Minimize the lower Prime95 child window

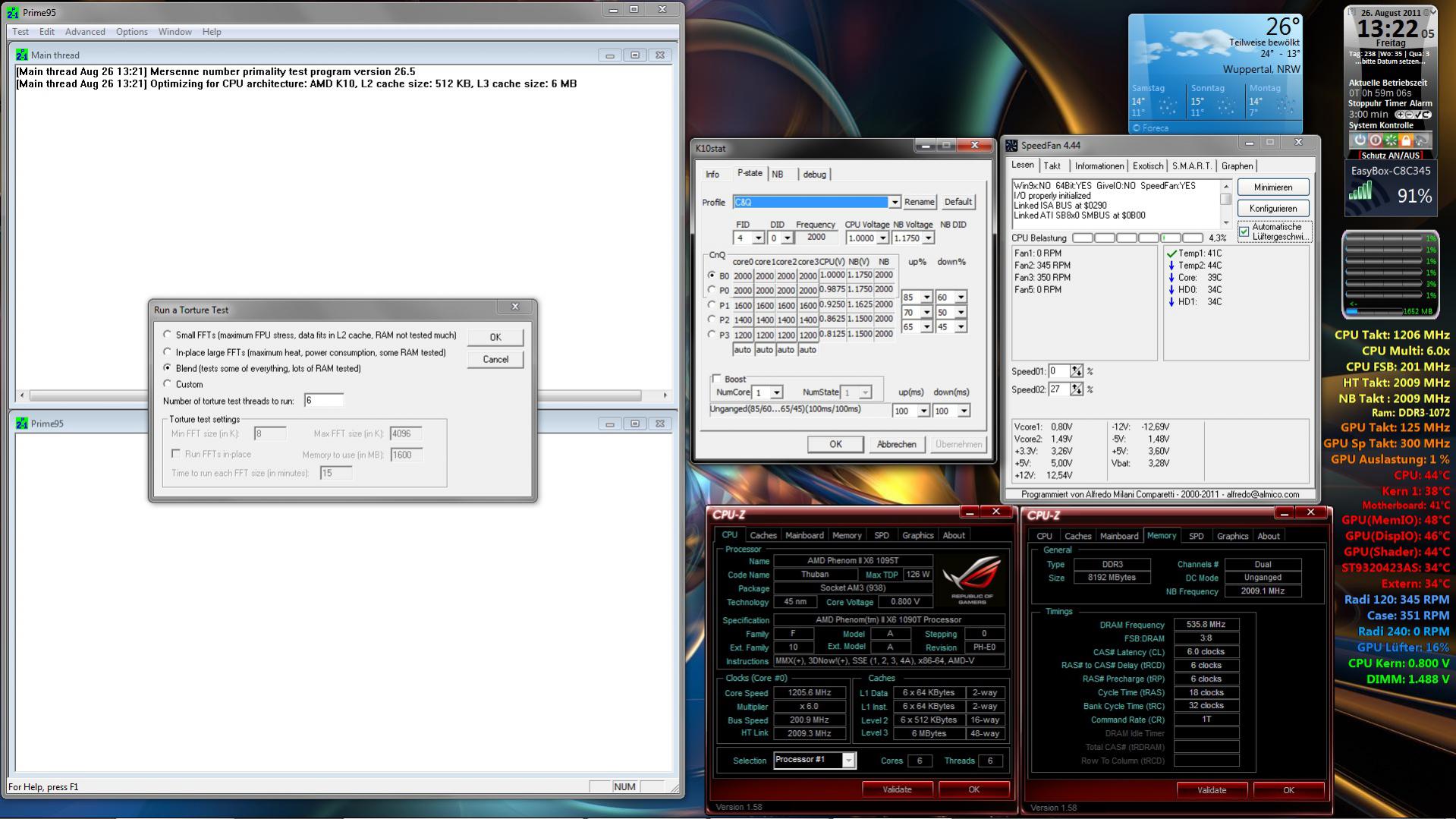point(609,424)
